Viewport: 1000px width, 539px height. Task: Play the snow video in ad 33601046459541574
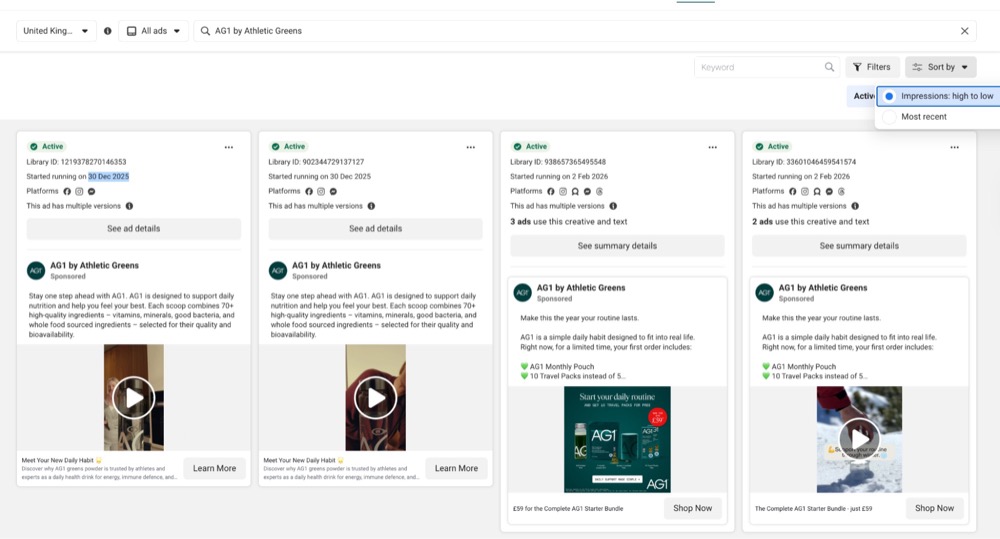pos(859,439)
